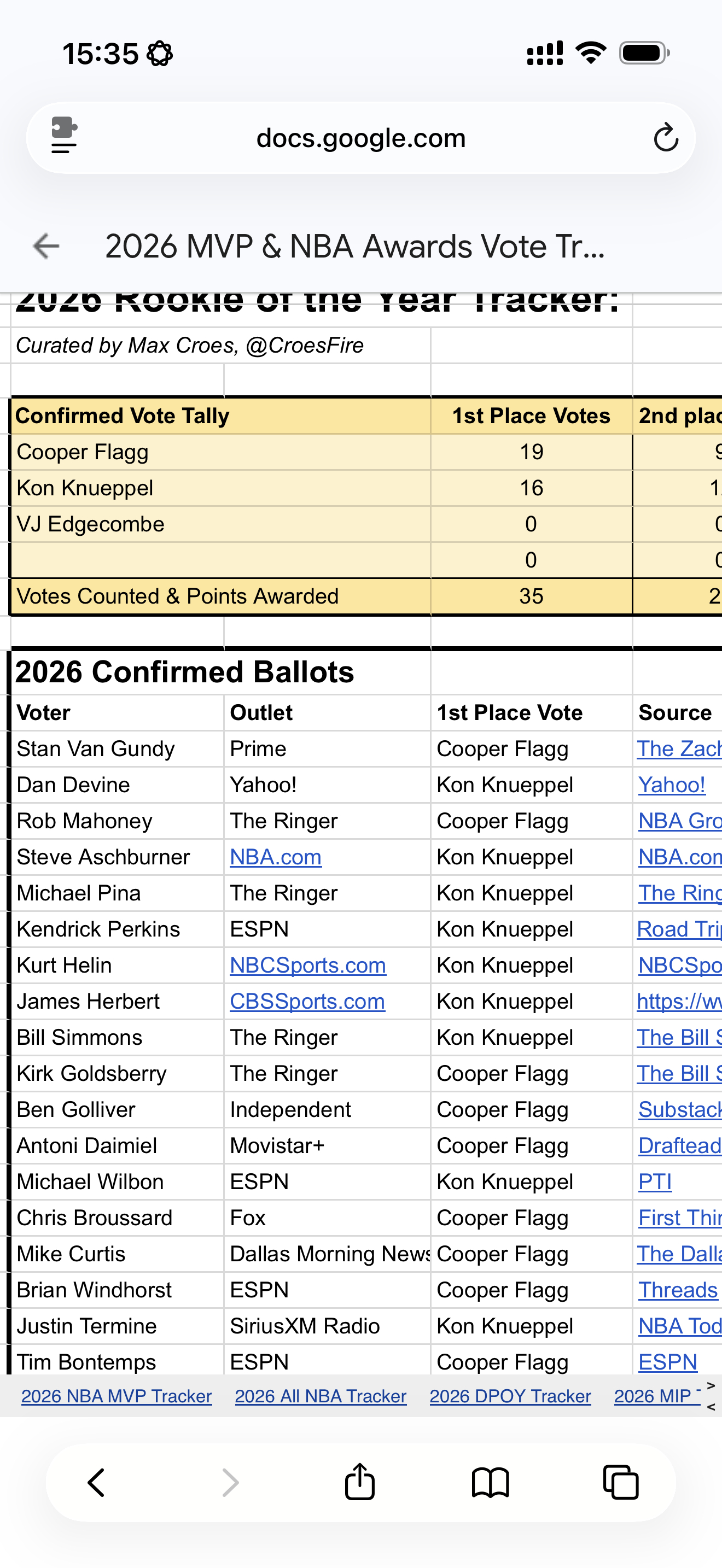Tap the Share icon in bottom toolbar
The width and height of the screenshot is (722, 1568).
point(360,1482)
